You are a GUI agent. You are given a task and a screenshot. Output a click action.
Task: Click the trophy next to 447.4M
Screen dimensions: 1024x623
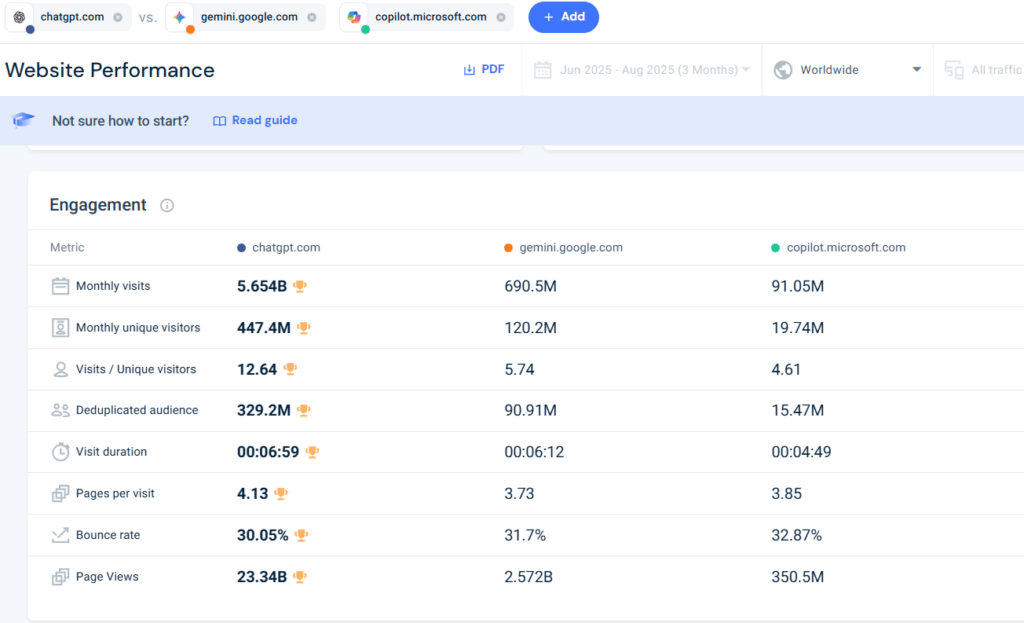[304, 328]
